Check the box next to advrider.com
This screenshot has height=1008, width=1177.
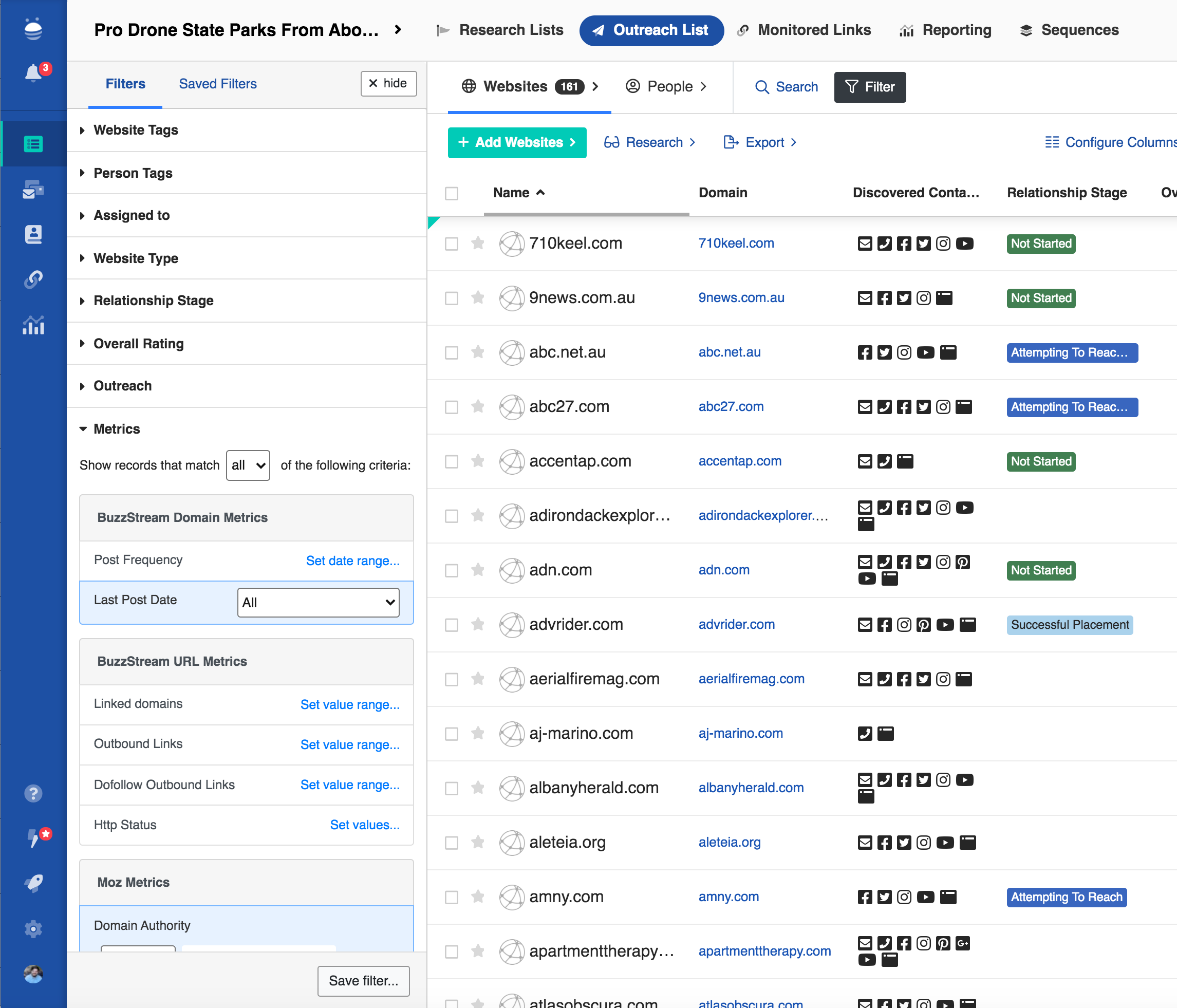pos(452,625)
